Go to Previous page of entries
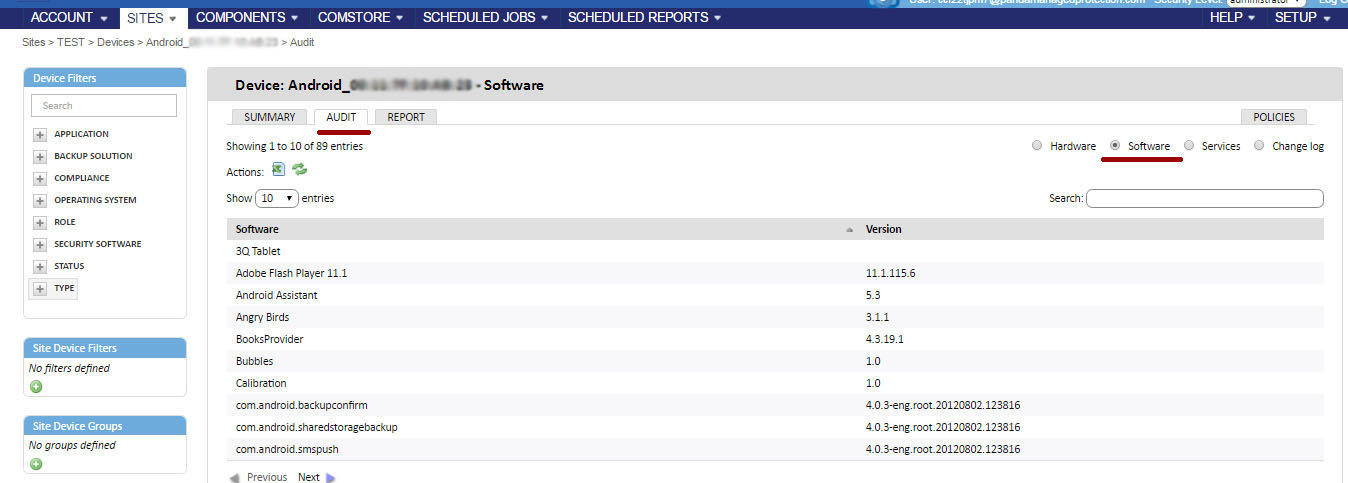 coord(267,477)
